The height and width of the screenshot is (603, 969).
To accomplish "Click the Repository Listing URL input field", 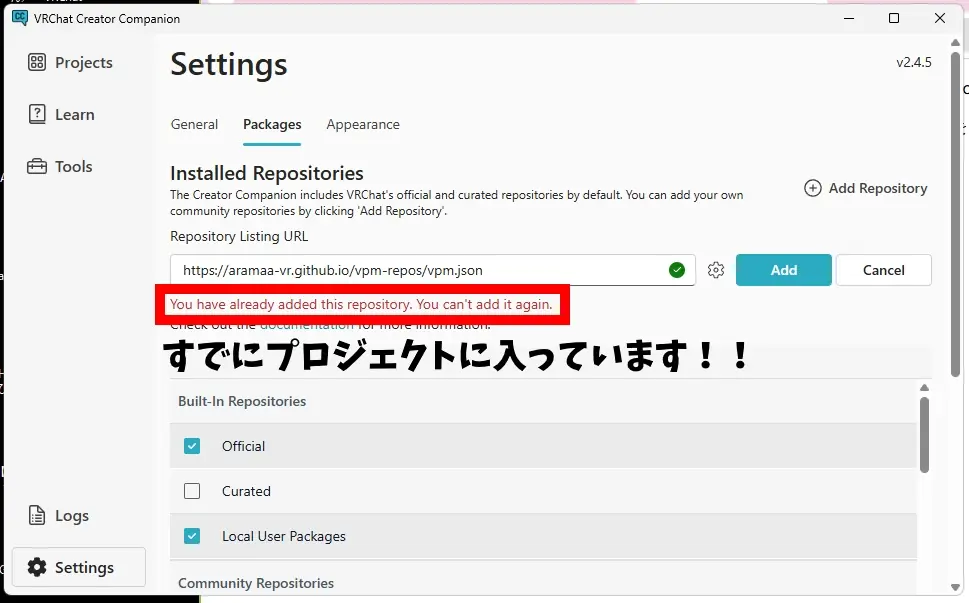I will pyautogui.click(x=420, y=270).
